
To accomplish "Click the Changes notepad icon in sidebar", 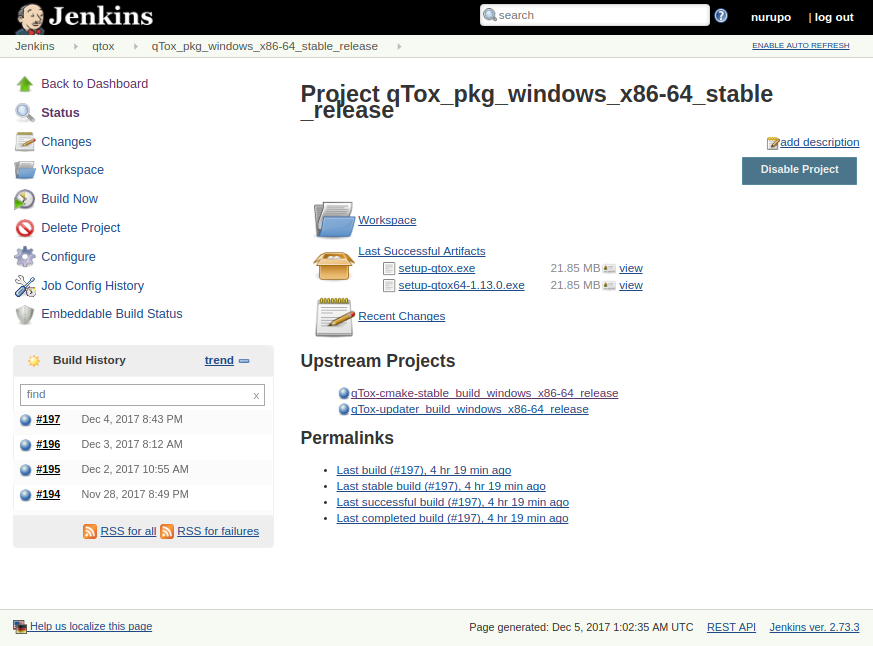I will click(24, 142).
